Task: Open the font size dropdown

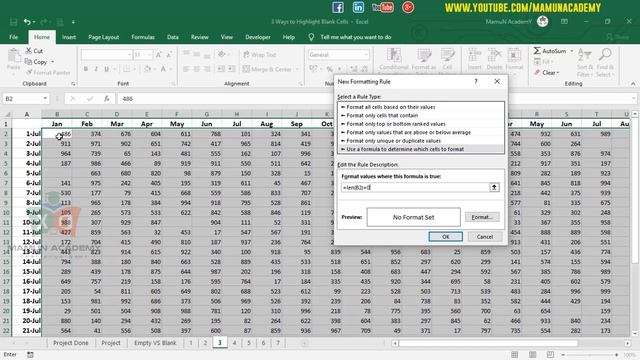Action: click(149, 55)
